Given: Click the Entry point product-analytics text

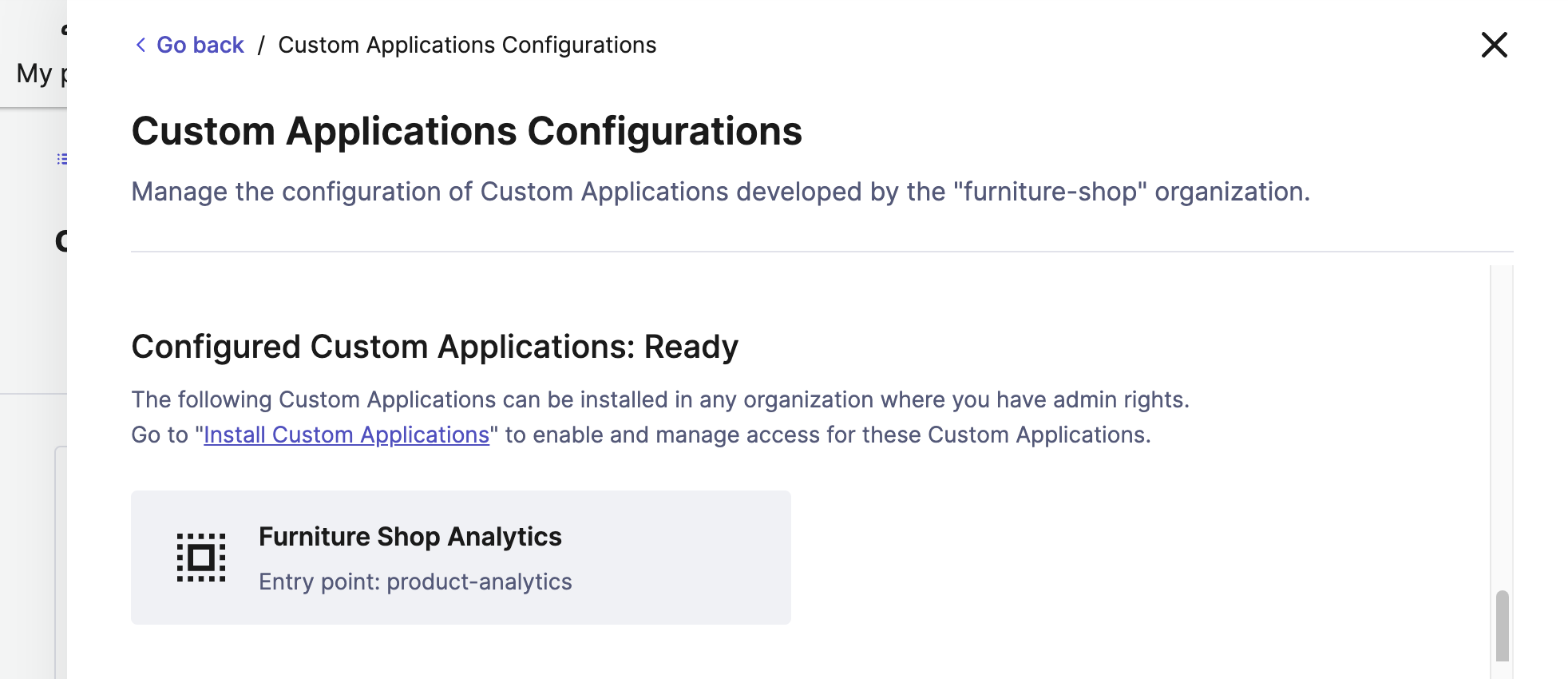Looking at the screenshot, I should [x=415, y=582].
